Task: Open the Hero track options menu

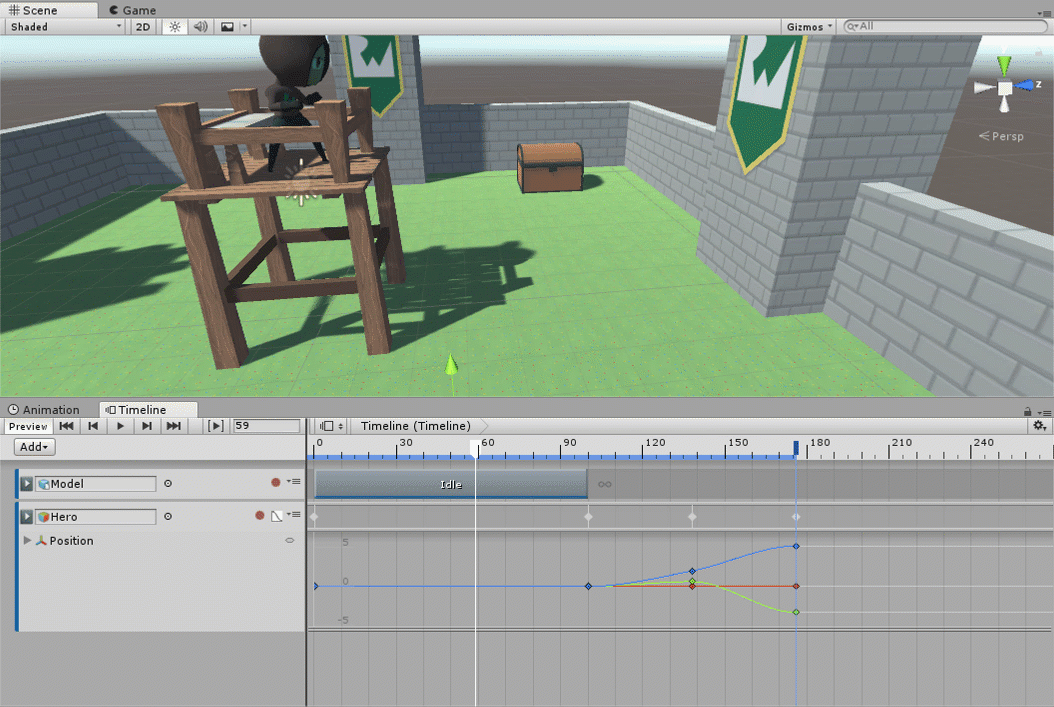Action: 294,515
